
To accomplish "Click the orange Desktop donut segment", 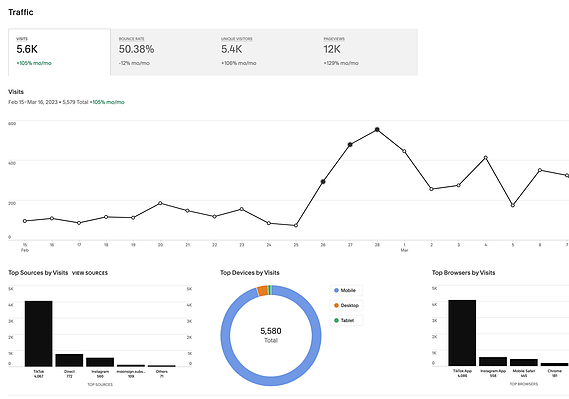I will pos(263,291).
